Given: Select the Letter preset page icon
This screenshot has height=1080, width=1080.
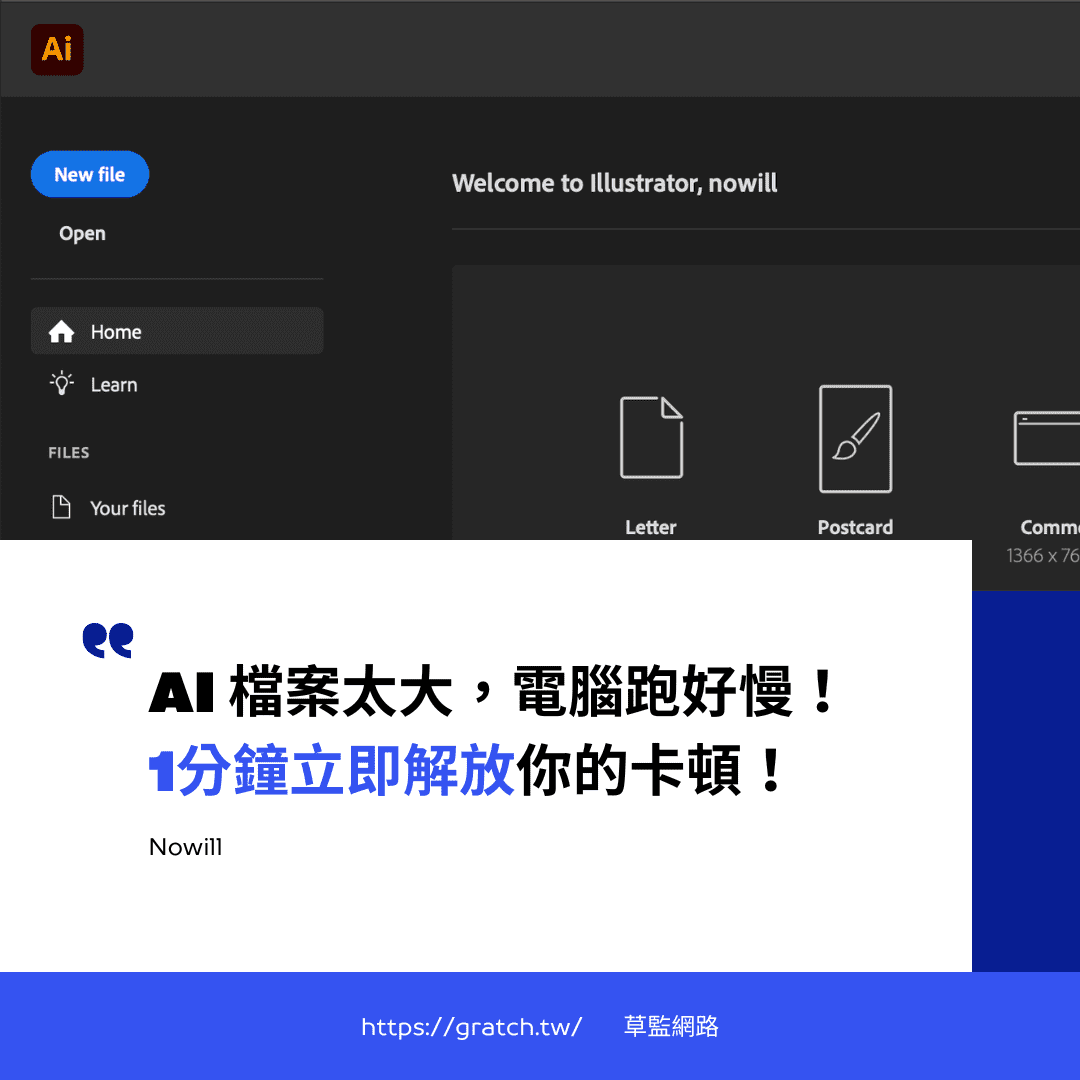Looking at the screenshot, I should 651,437.
